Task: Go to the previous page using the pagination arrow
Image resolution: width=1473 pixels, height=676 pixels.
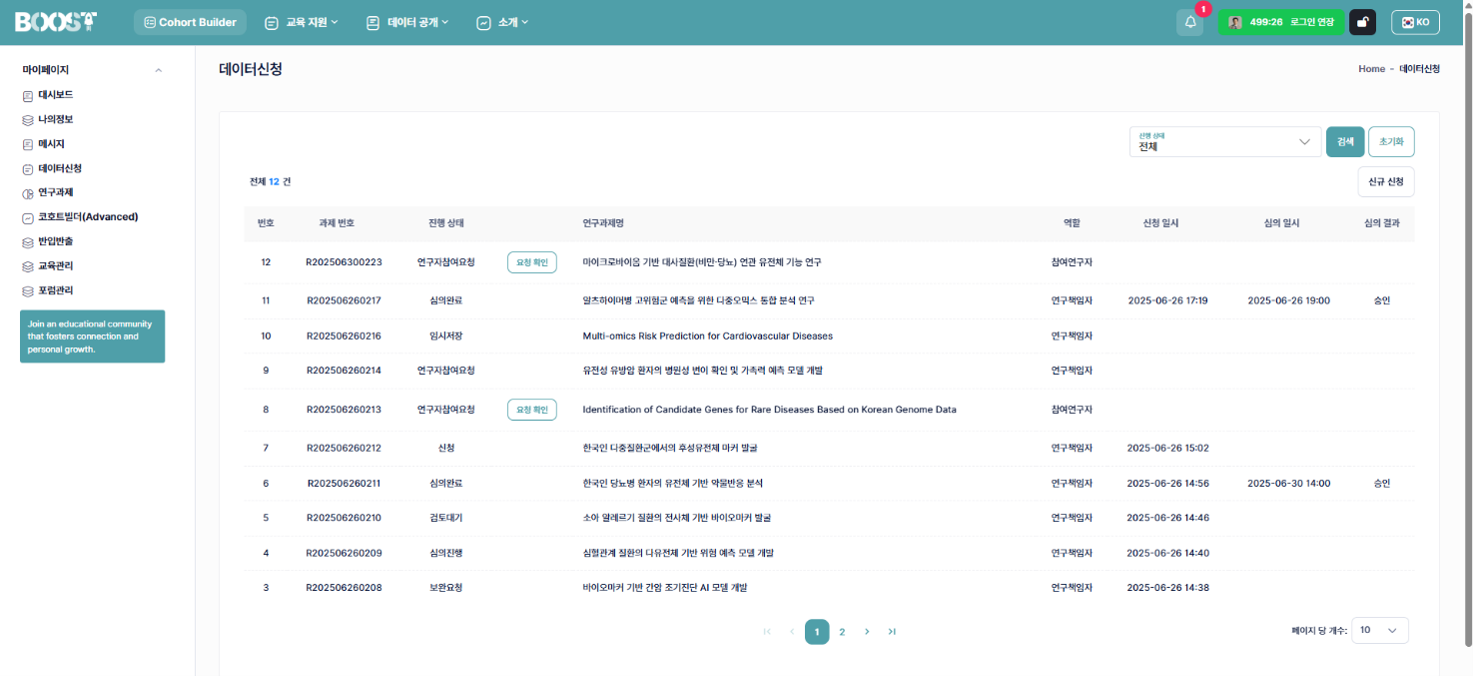Action: [792, 632]
